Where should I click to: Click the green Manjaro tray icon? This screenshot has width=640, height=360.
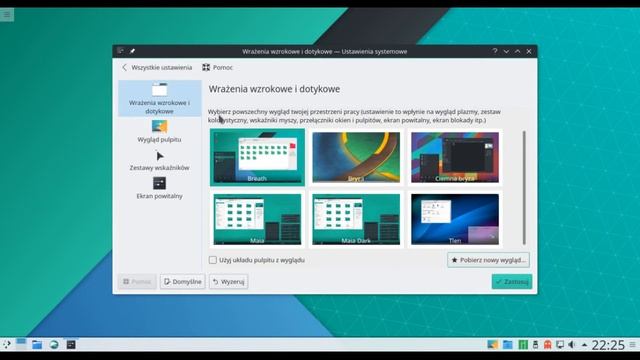point(522,345)
